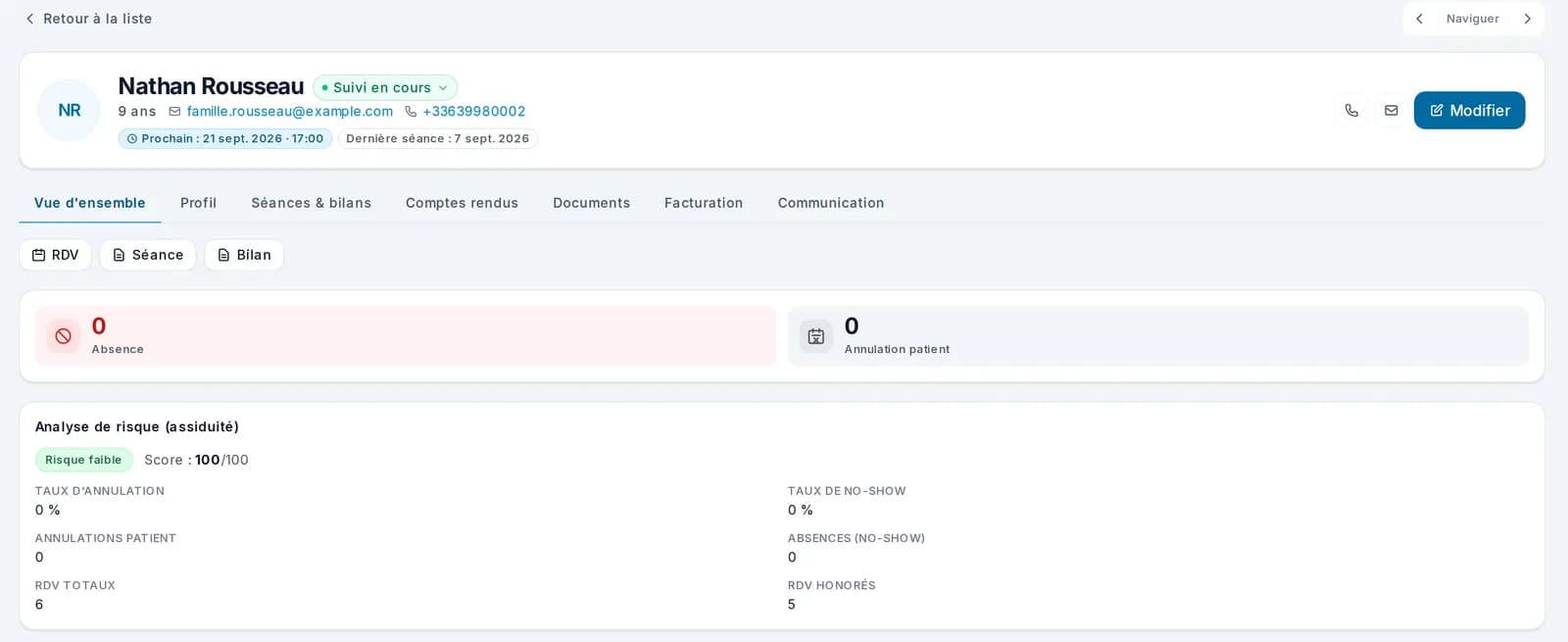Viewport: 1568px width, 642px height.
Task: Go back via Retour à la liste
Action: click(88, 19)
